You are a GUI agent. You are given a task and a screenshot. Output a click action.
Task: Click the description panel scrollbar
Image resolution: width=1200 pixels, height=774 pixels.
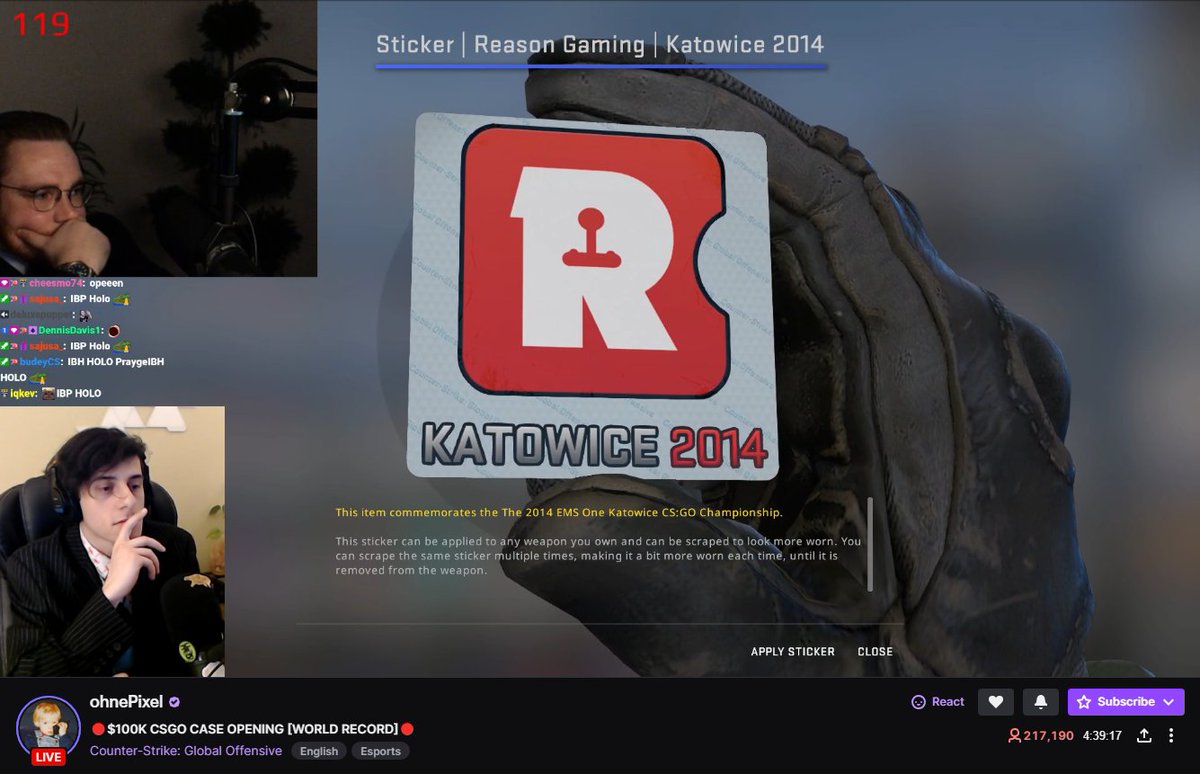tap(870, 544)
